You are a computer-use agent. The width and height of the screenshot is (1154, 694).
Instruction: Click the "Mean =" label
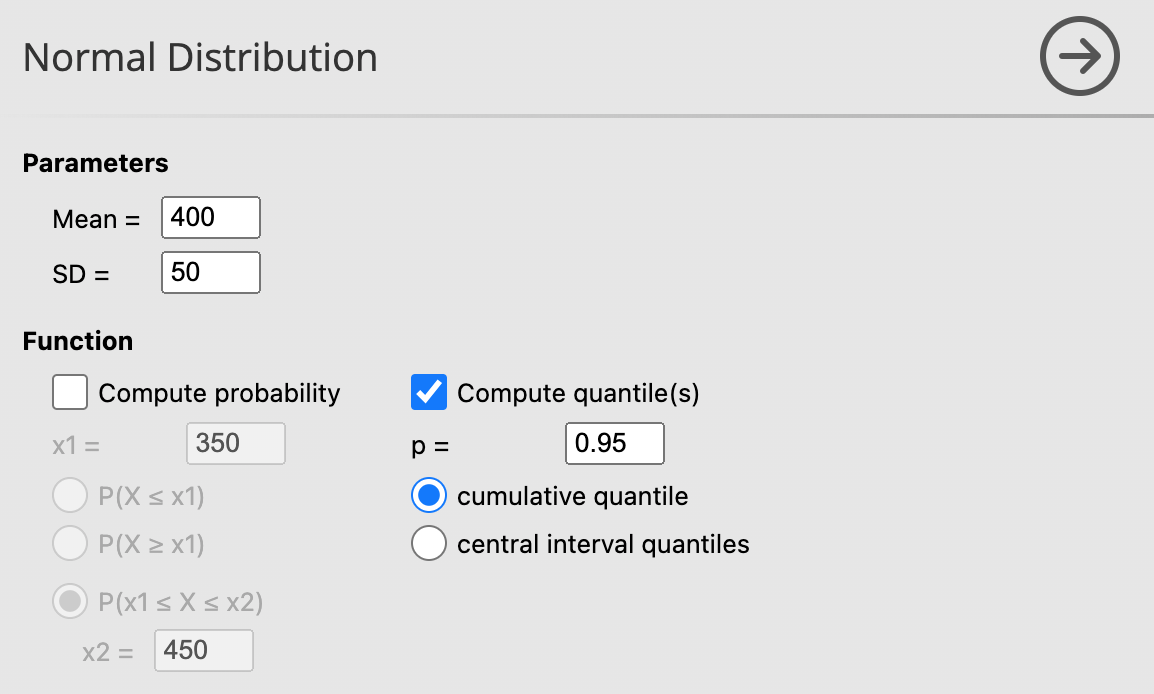(x=96, y=220)
